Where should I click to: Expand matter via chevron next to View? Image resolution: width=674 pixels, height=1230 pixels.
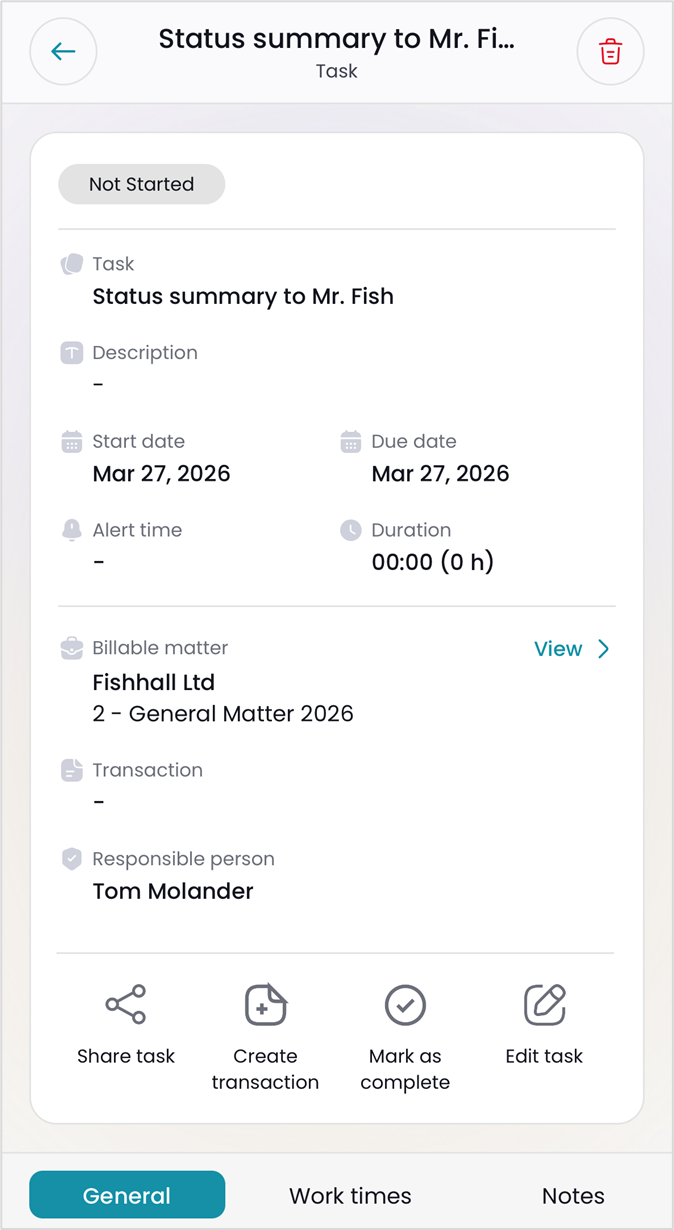click(x=603, y=649)
